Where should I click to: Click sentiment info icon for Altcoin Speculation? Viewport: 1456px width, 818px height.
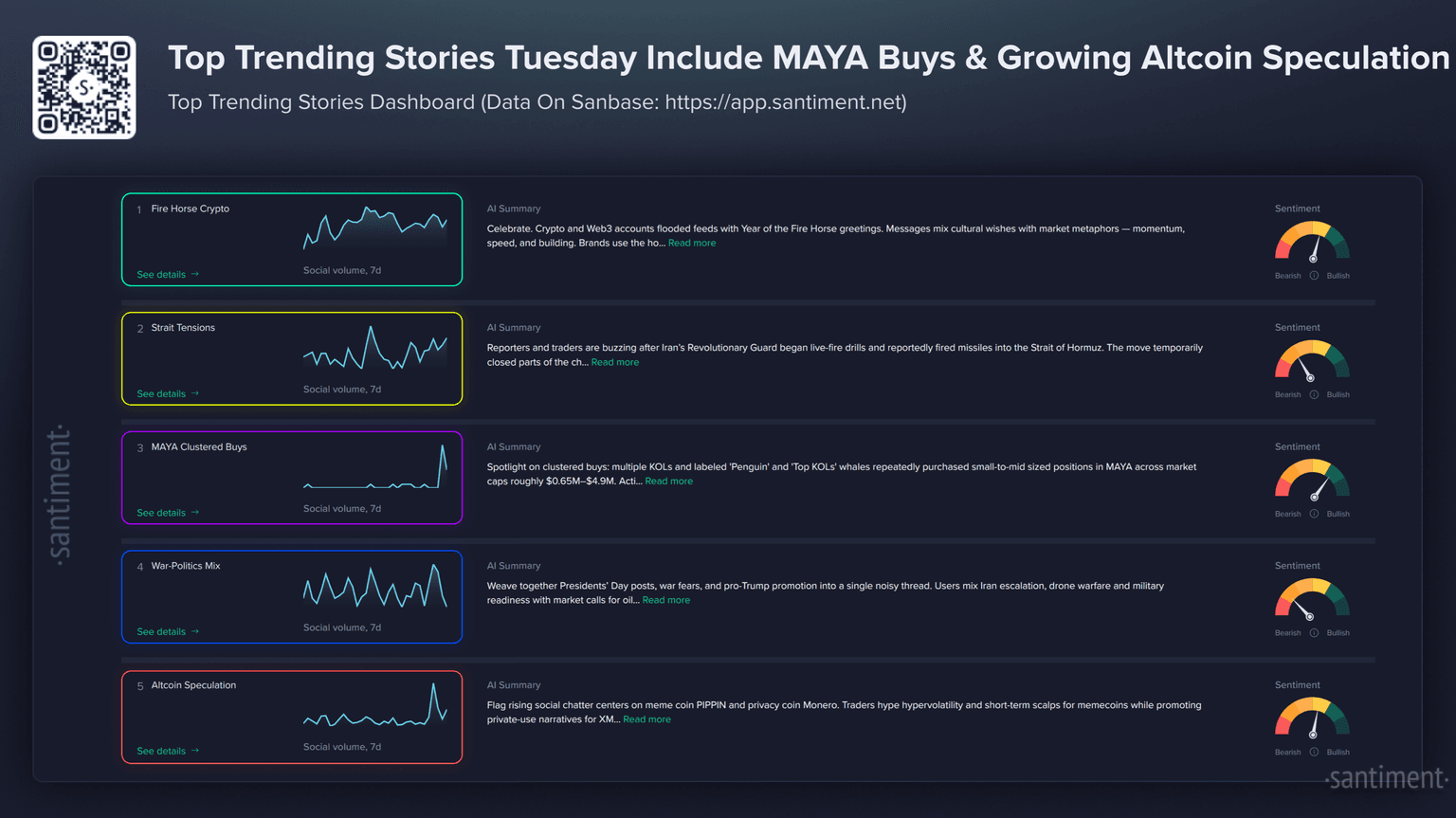tap(1314, 753)
